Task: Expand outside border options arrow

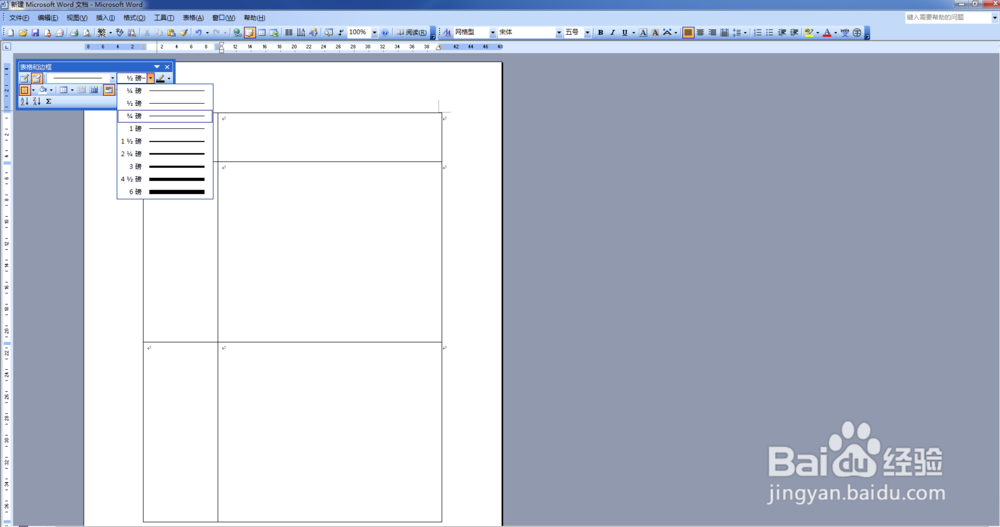Action: point(33,89)
